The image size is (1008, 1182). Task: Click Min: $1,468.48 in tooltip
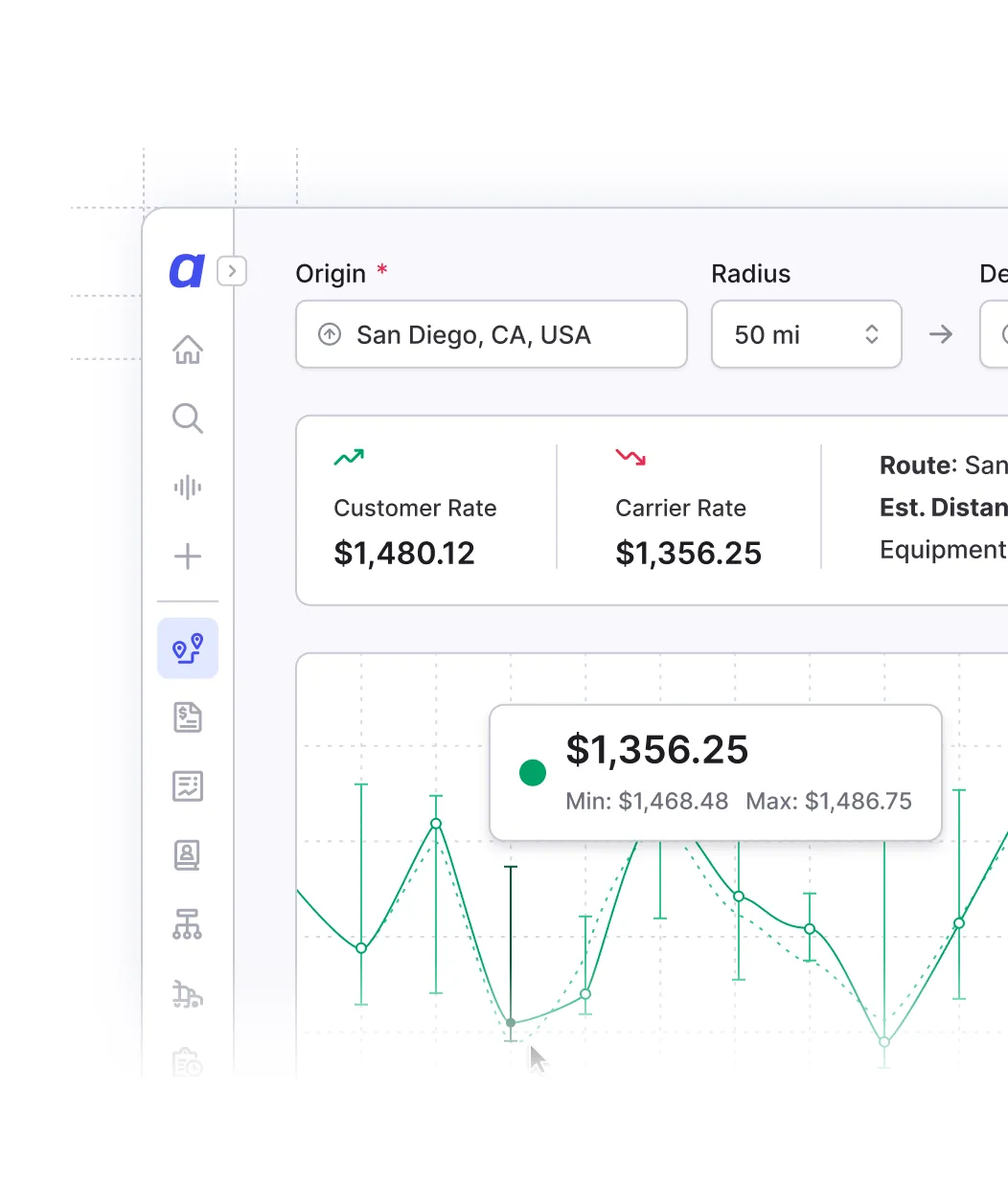pos(647,801)
